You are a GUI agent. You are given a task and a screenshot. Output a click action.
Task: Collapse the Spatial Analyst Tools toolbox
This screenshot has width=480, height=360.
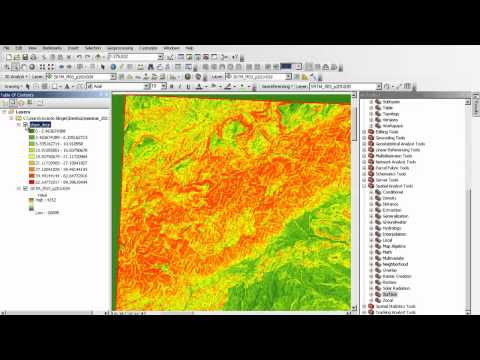364,186
